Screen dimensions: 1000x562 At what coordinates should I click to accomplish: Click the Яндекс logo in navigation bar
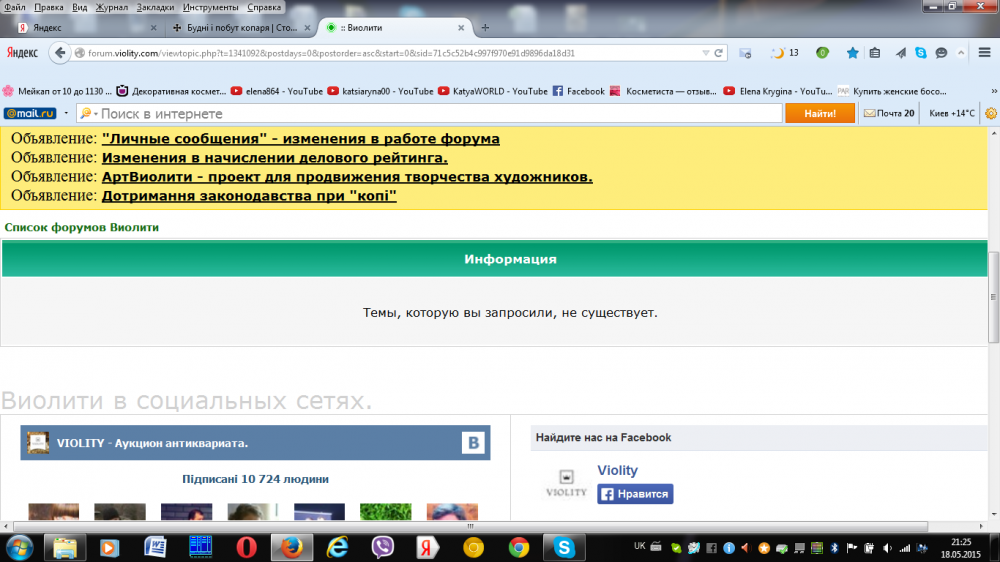pyautogui.click(x=22, y=53)
